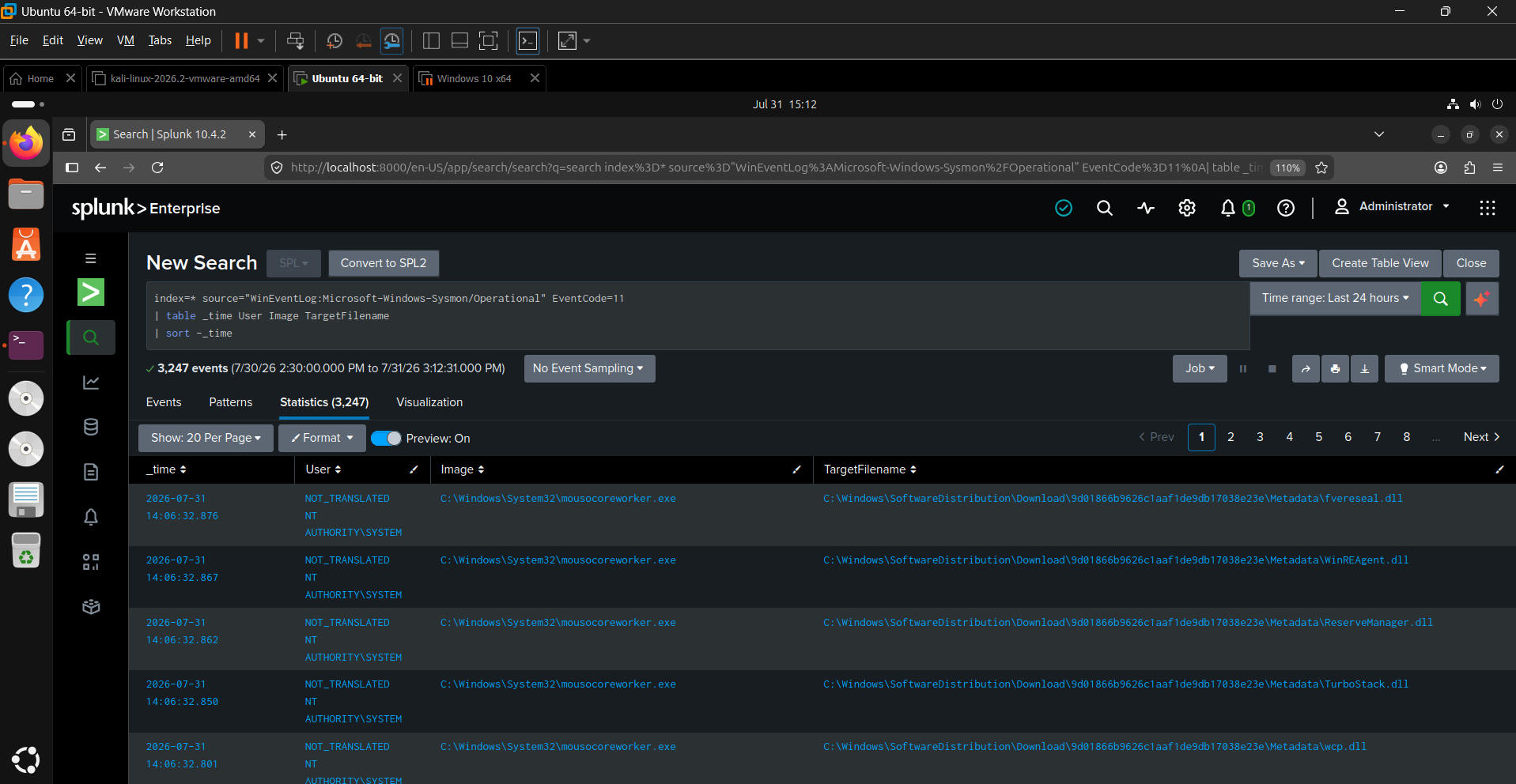Stop the search job
Viewport: 1516px width, 784px height.
point(1272,368)
